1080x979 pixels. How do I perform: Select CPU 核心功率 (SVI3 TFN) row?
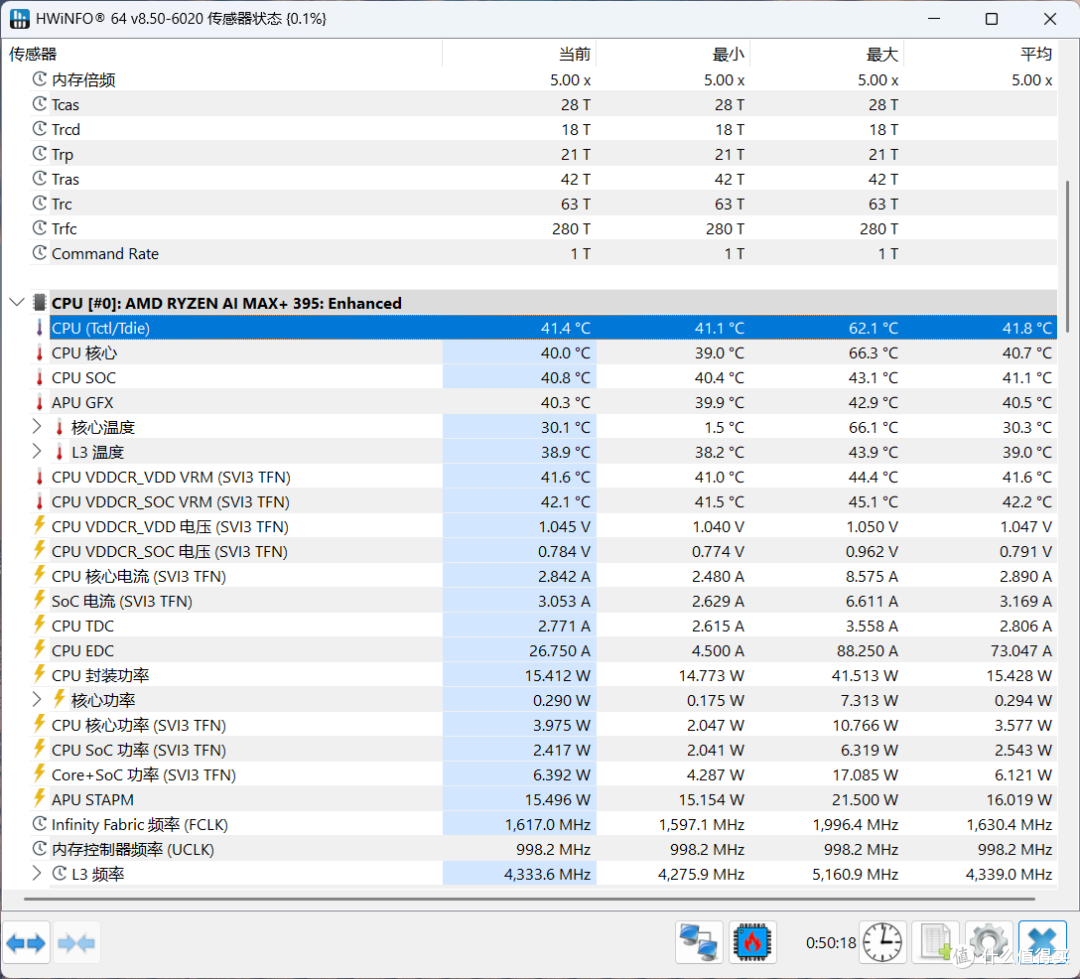pos(543,725)
